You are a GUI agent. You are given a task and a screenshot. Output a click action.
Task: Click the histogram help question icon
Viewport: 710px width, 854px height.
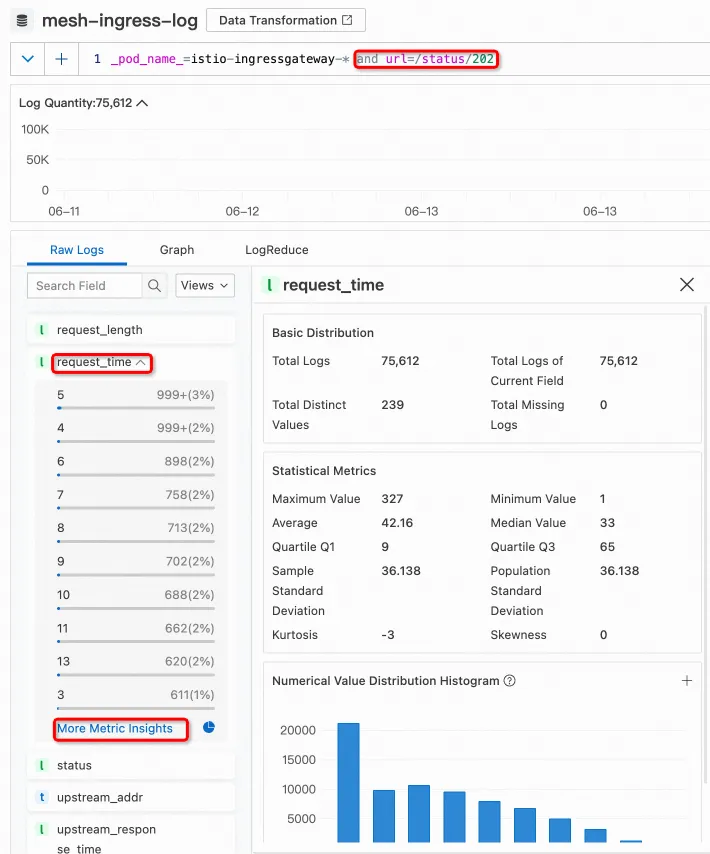tap(510, 681)
